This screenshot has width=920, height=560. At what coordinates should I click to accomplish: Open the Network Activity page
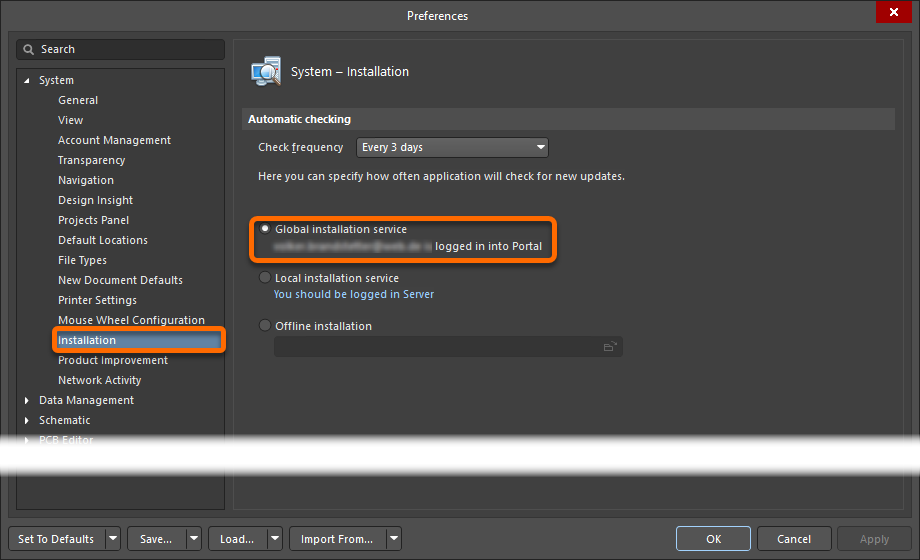100,380
